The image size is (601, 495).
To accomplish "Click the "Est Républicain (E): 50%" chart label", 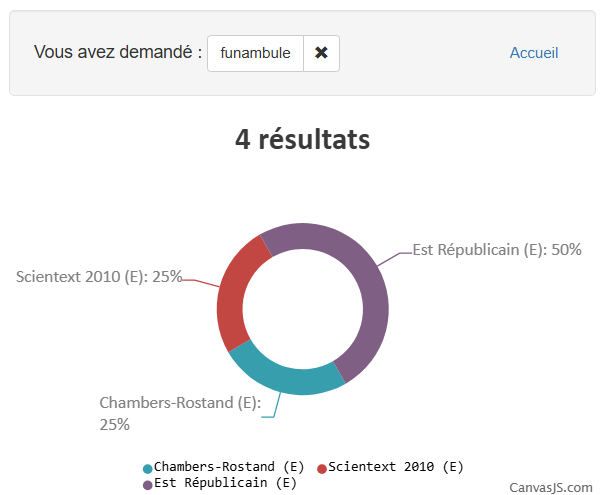I will tap(497, 250).
